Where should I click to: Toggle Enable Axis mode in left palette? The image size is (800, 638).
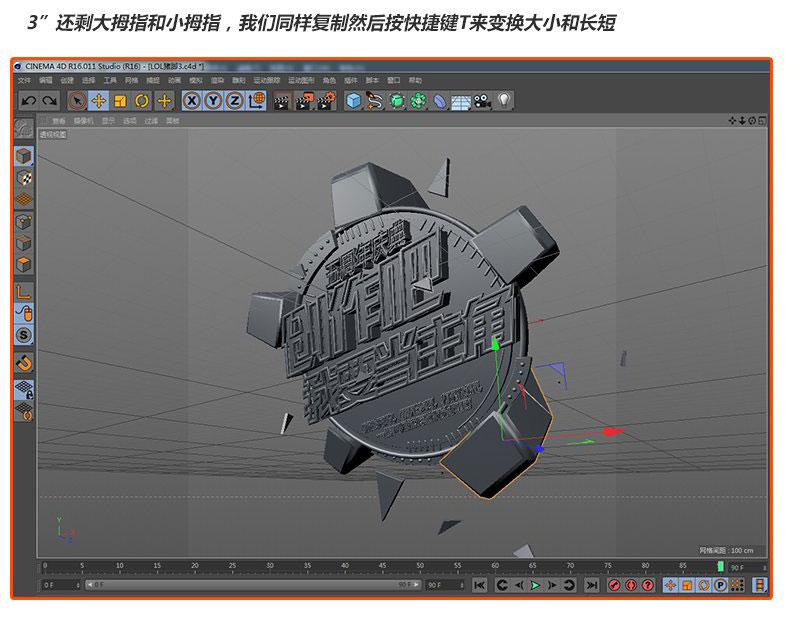23,291
